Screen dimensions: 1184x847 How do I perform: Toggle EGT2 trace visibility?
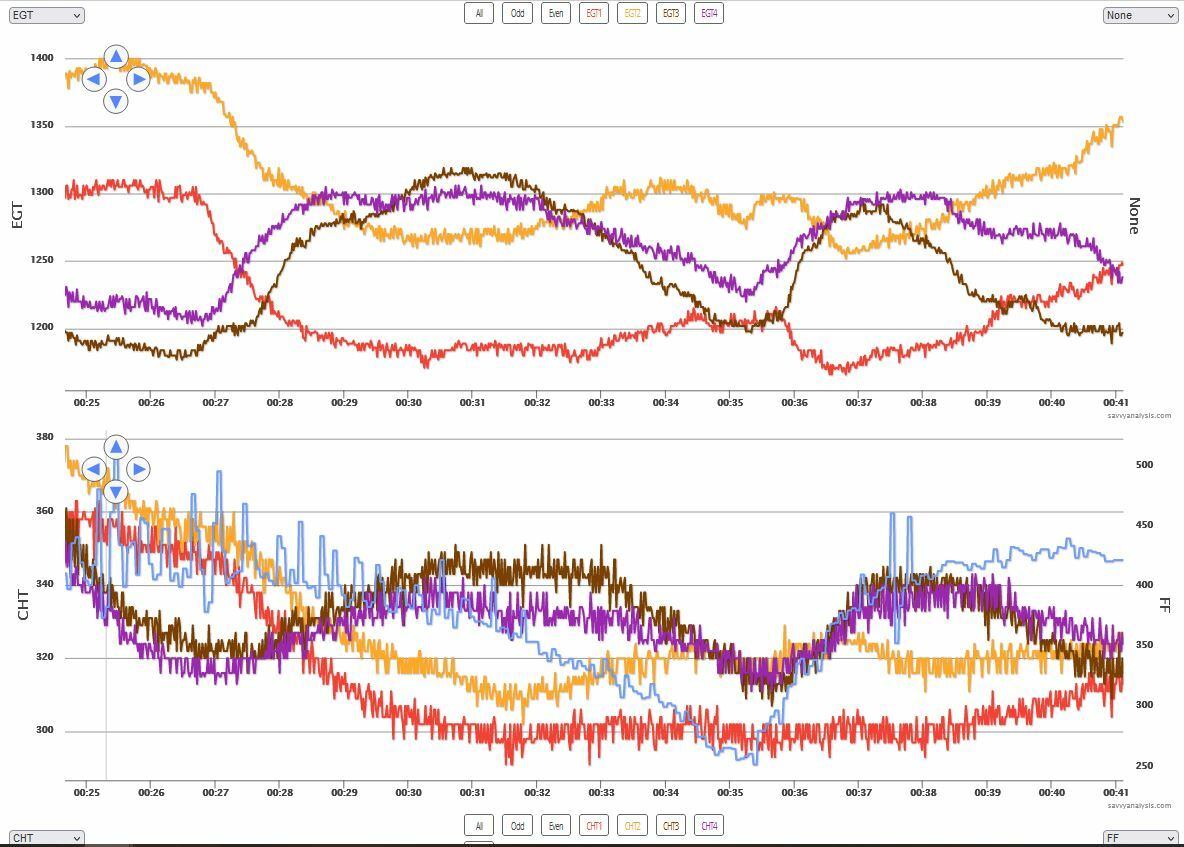[632, 13]
